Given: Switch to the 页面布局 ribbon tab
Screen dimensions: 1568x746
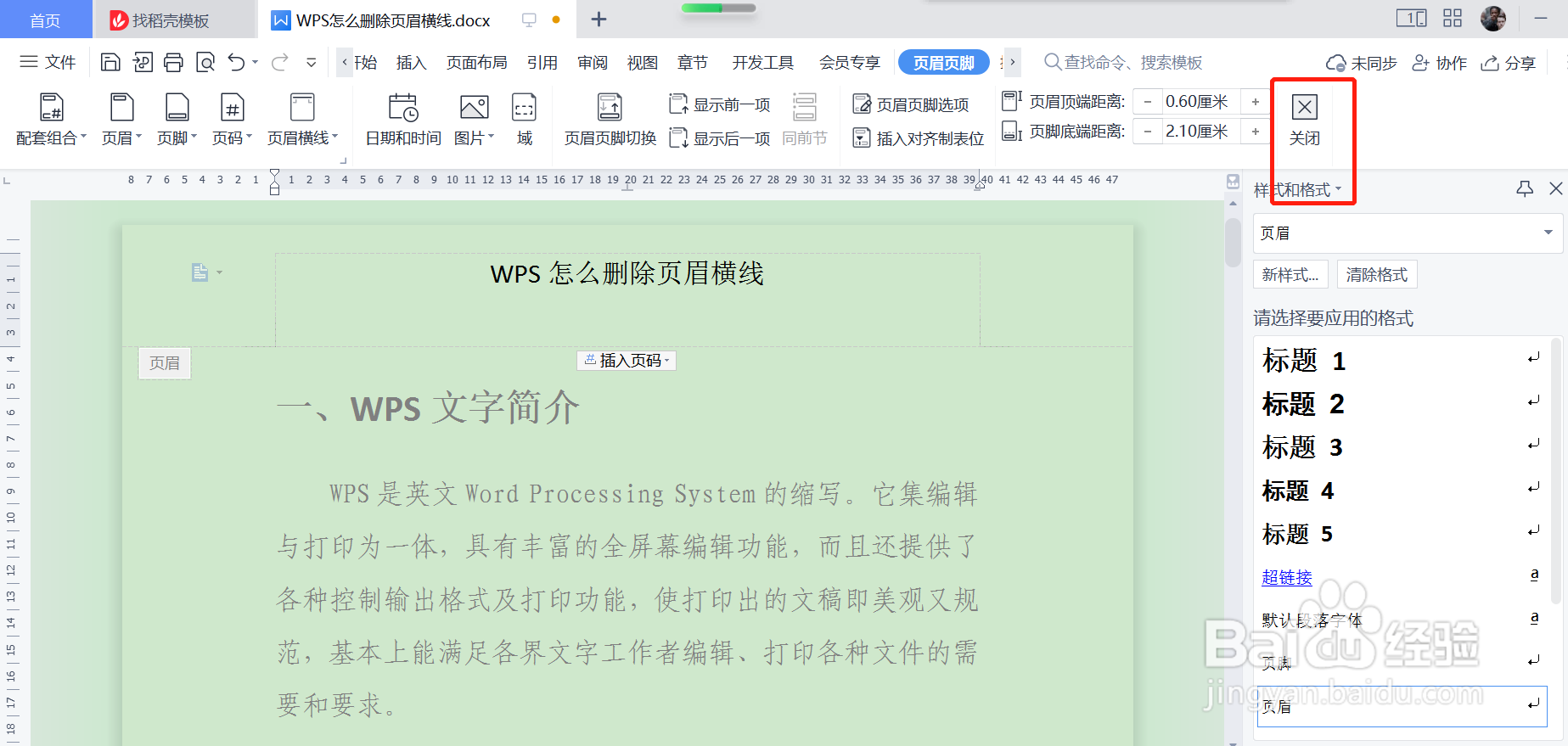Looking at the screenshot, I should point(477,63).
